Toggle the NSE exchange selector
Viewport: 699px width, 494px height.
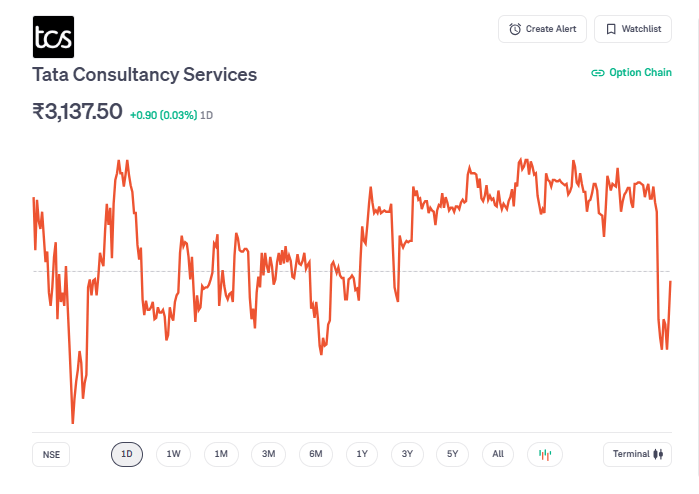(x=51, y=454)
